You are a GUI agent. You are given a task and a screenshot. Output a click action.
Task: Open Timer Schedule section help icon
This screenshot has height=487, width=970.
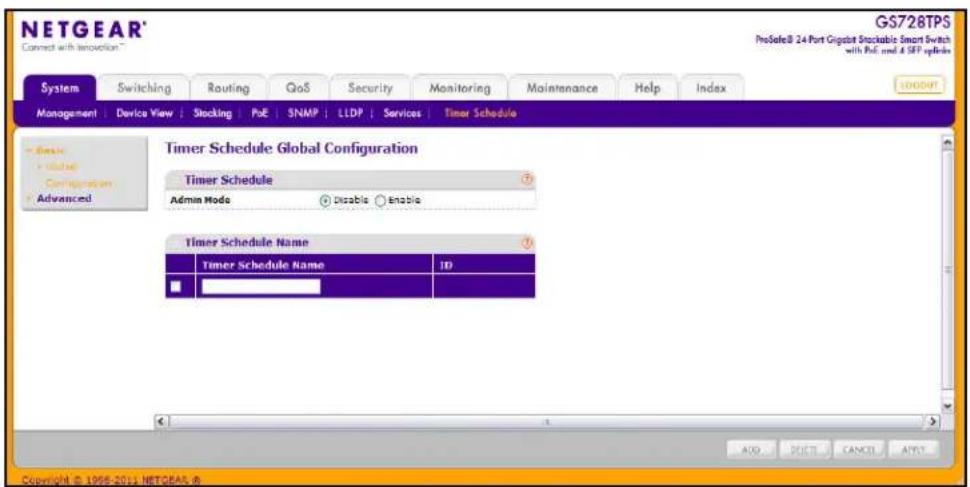point(528,180)
